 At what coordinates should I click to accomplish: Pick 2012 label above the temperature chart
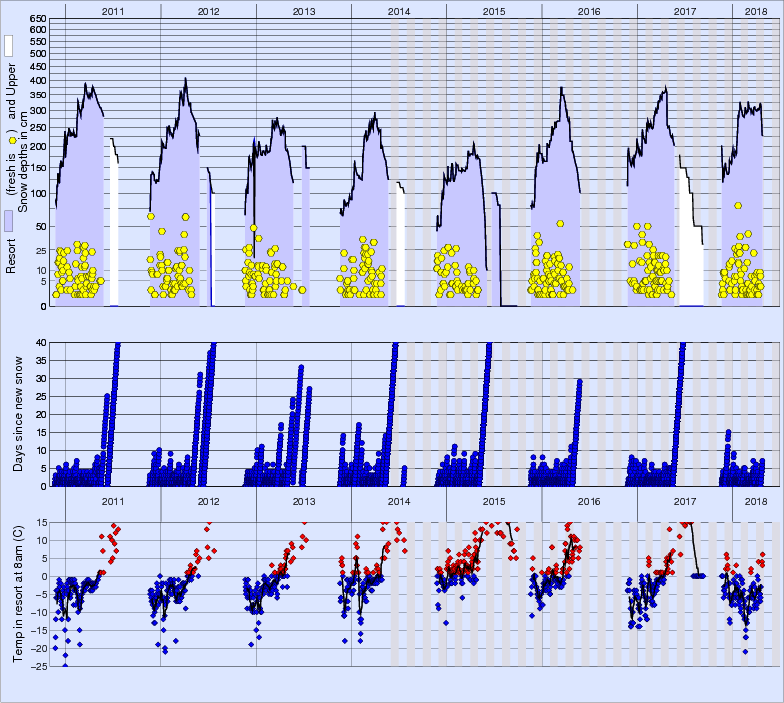pos(208,501)
